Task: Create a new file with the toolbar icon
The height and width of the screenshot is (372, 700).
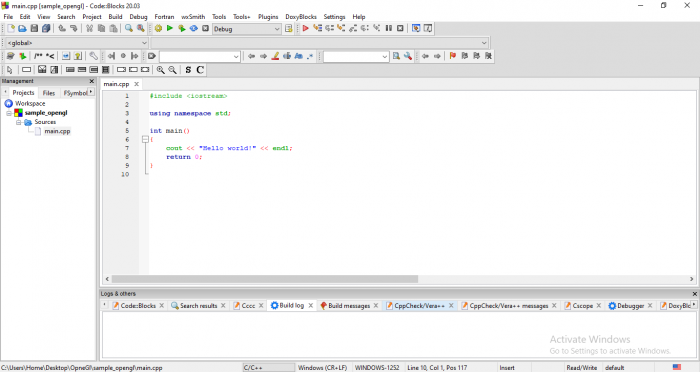Action: tap(11, 29)
